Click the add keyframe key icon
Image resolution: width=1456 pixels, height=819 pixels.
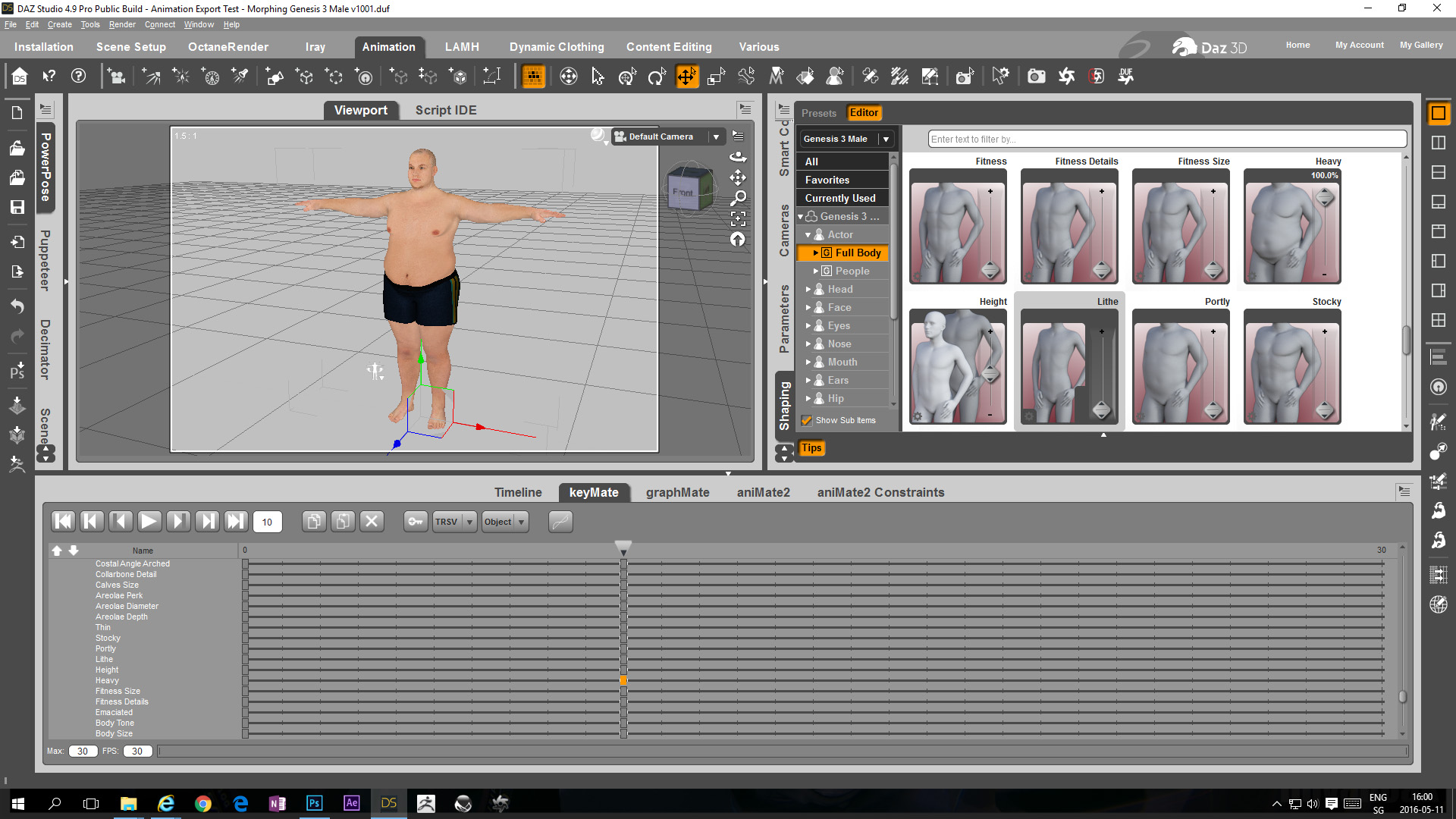(x=415, y=522)
